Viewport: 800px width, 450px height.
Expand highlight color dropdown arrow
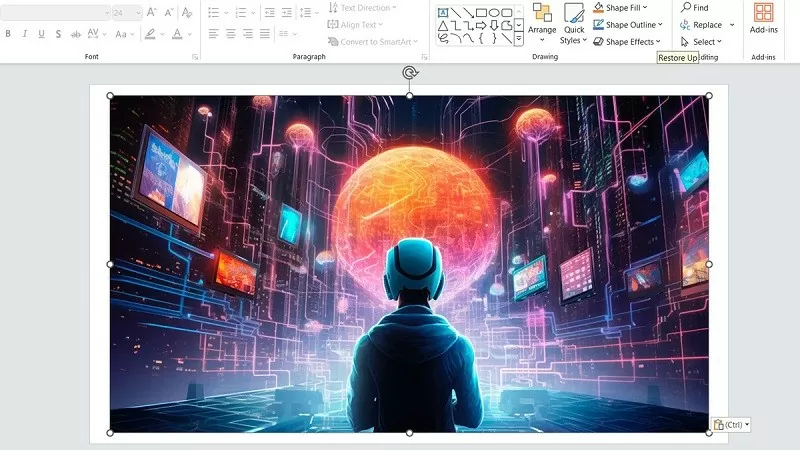pos(162,34)
